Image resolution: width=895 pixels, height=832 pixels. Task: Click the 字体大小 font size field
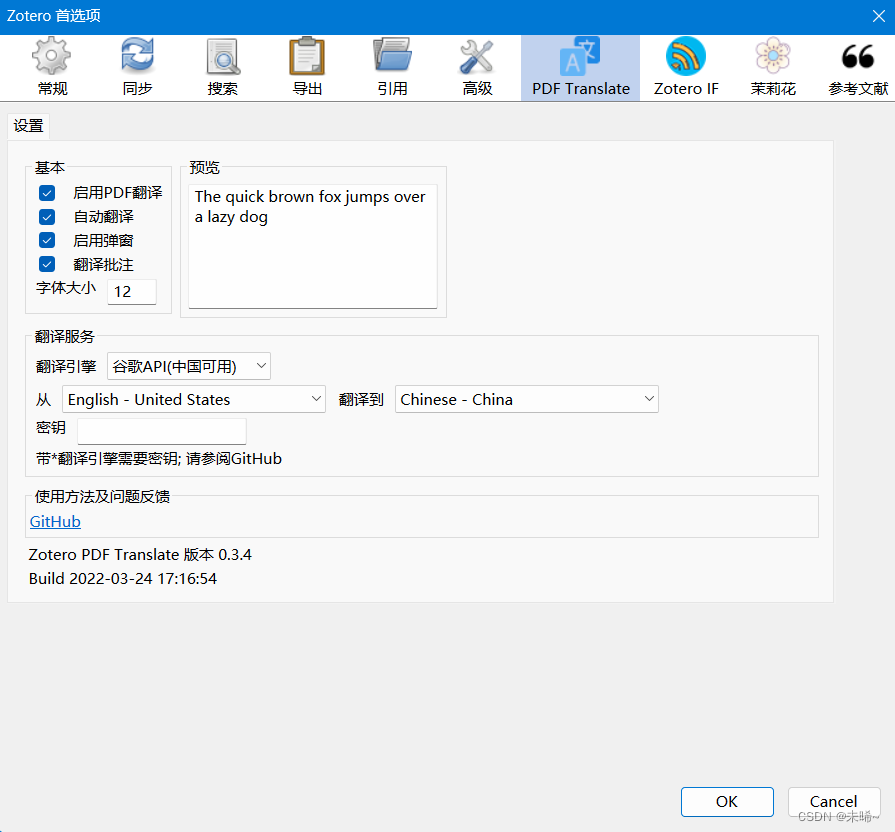pos(132,292)
